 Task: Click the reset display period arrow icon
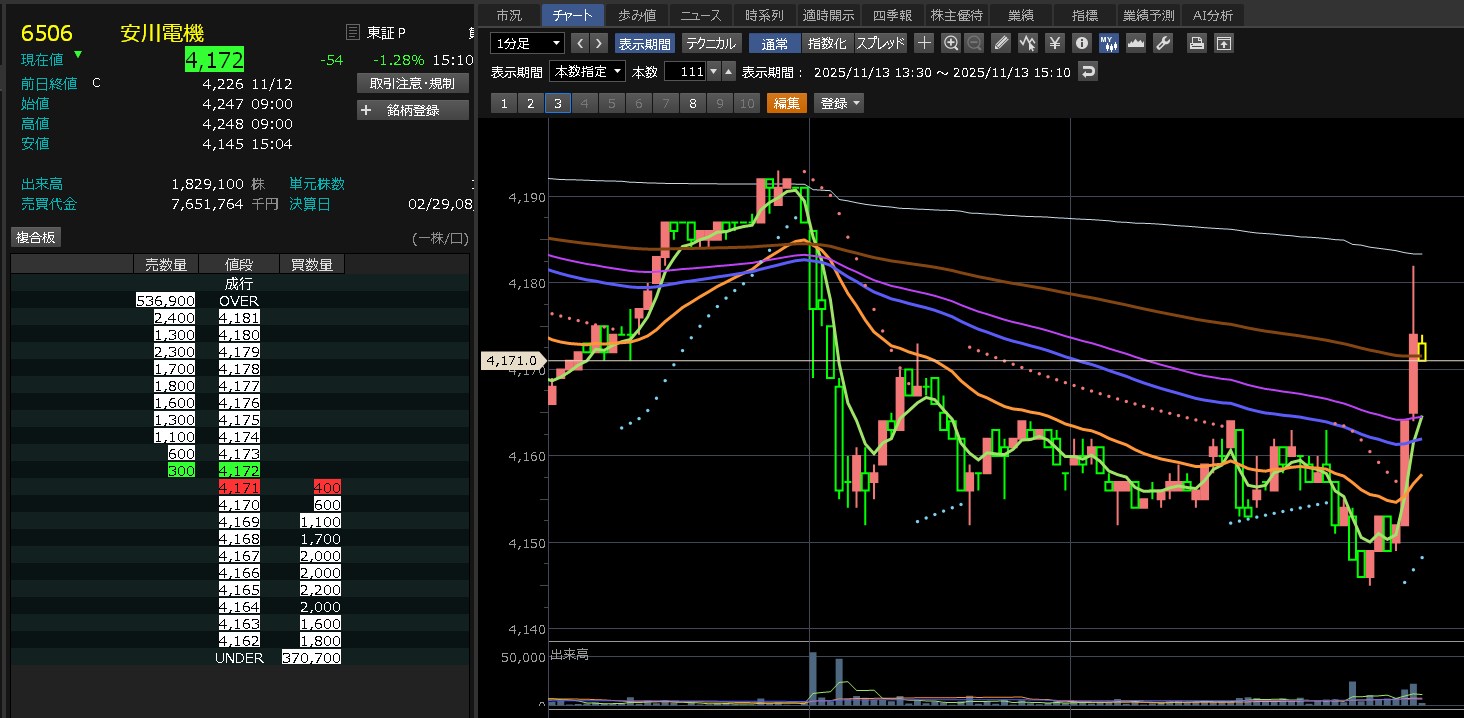(x=1089, y=72)
